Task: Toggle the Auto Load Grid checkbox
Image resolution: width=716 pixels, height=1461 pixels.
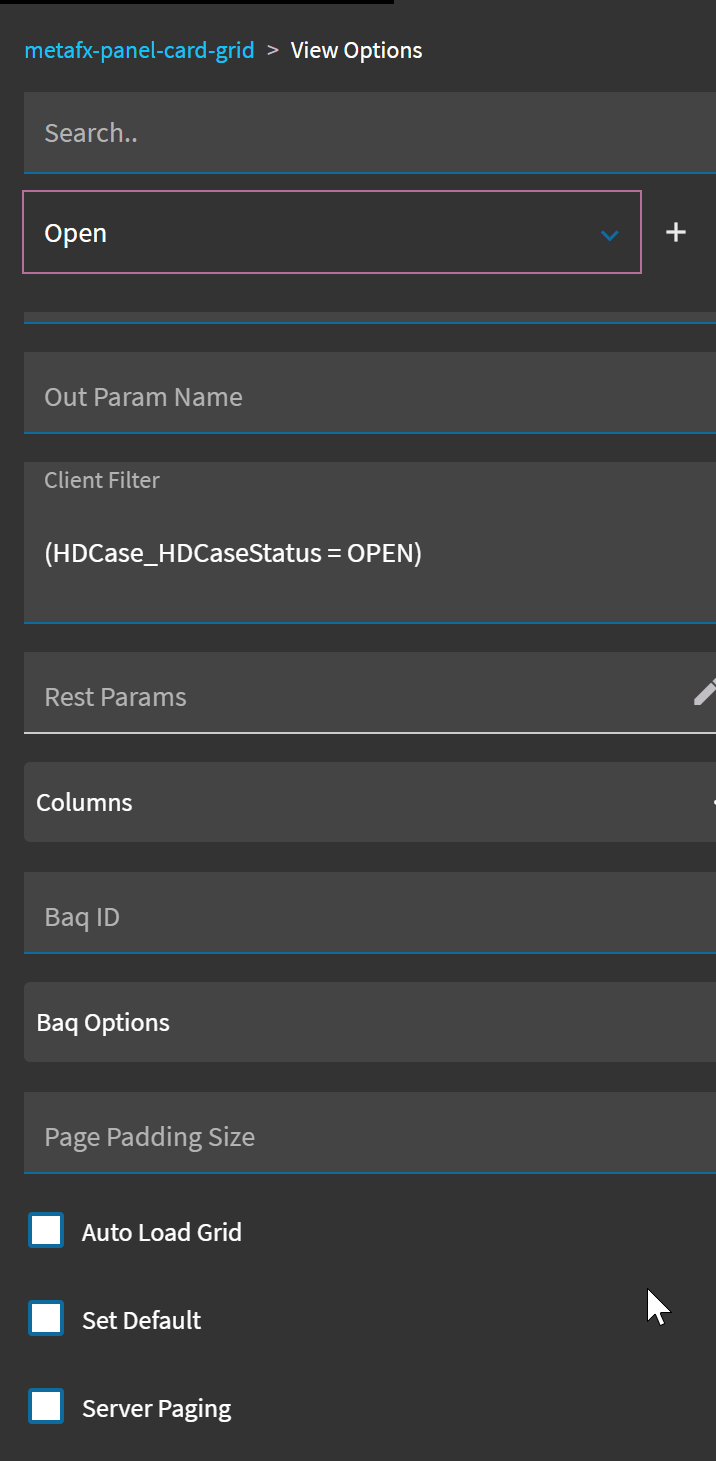Action: pos(47,1231)
